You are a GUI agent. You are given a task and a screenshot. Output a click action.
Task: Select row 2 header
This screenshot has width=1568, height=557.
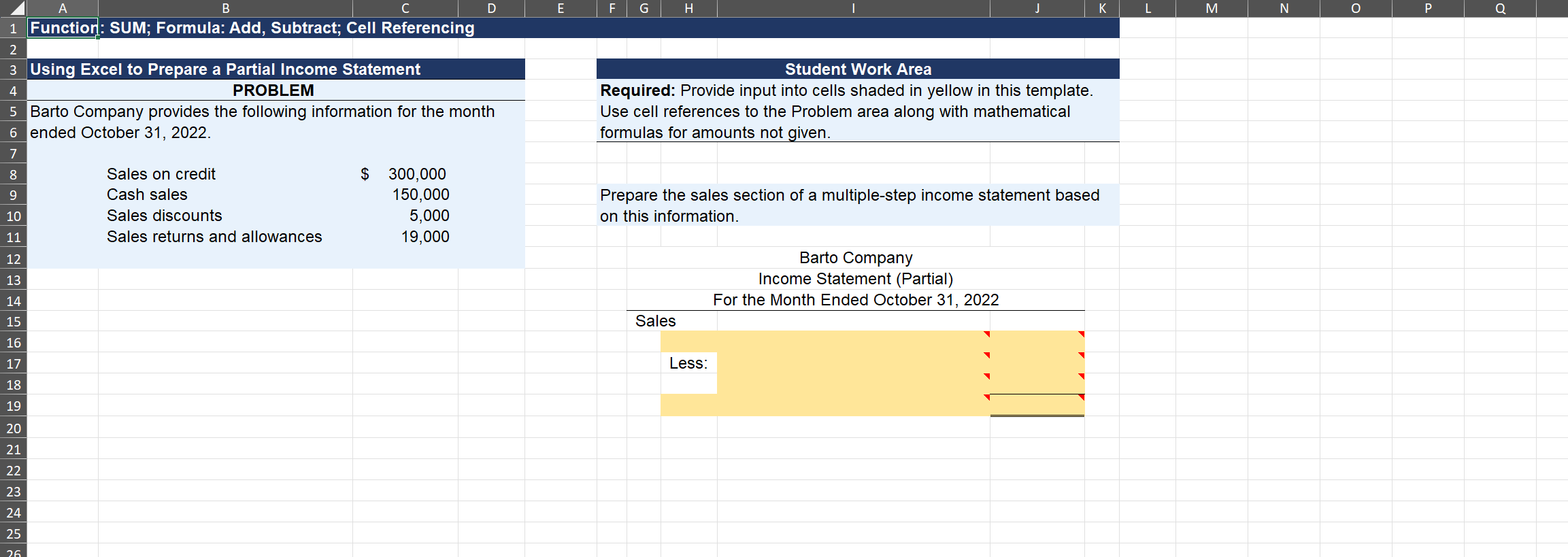(x=13, y=49)
